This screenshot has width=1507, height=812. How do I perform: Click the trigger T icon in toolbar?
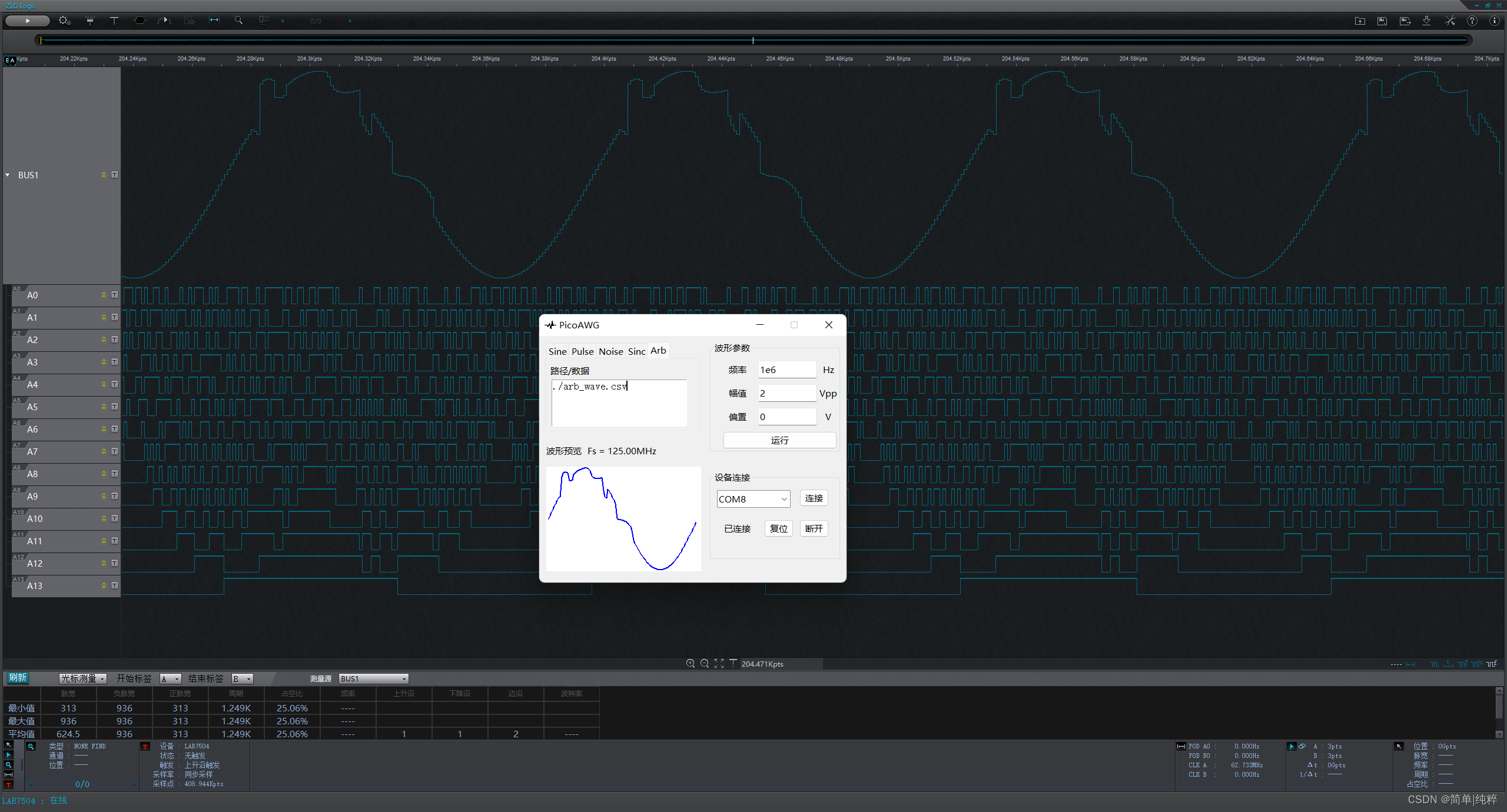[x=114, y=21]
